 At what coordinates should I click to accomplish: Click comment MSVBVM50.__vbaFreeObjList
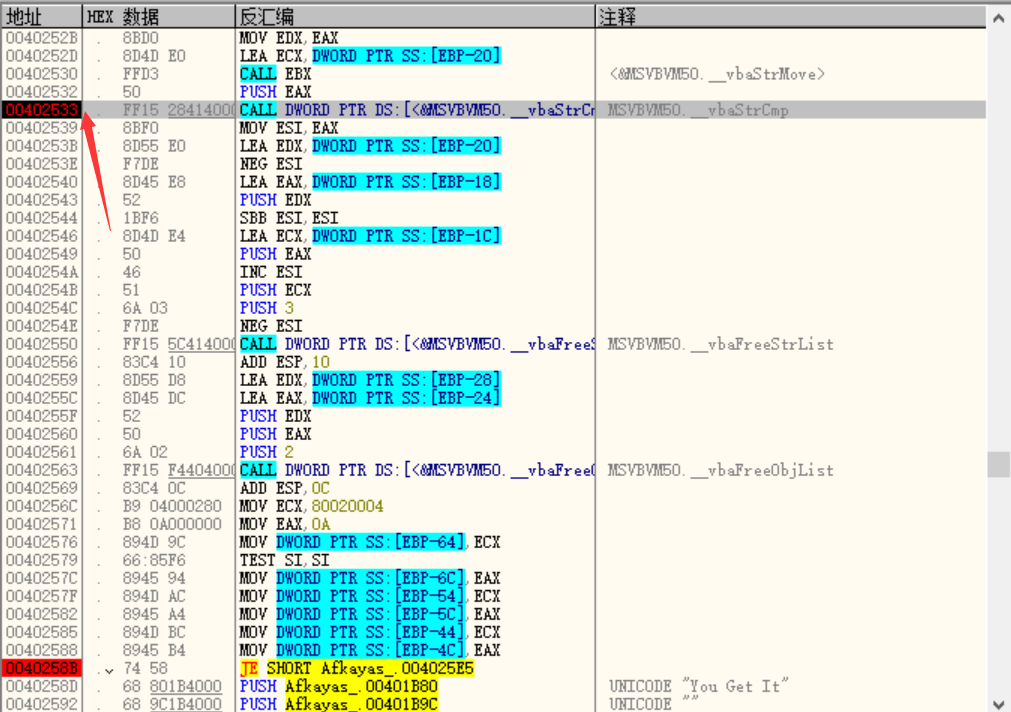click(x=721, y=470)
